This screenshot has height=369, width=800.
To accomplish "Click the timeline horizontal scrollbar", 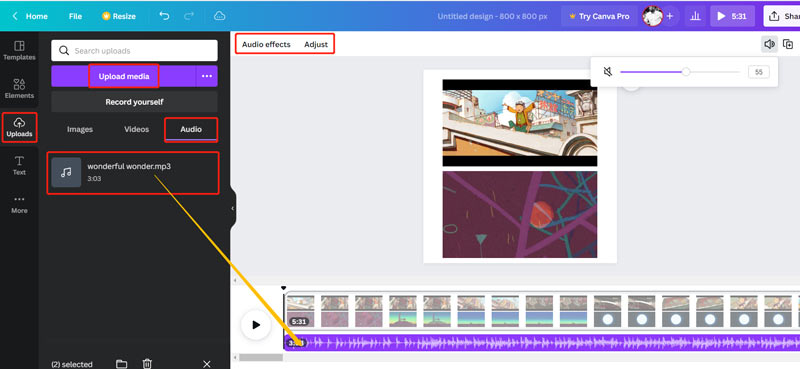I will [x=261, y=357].
